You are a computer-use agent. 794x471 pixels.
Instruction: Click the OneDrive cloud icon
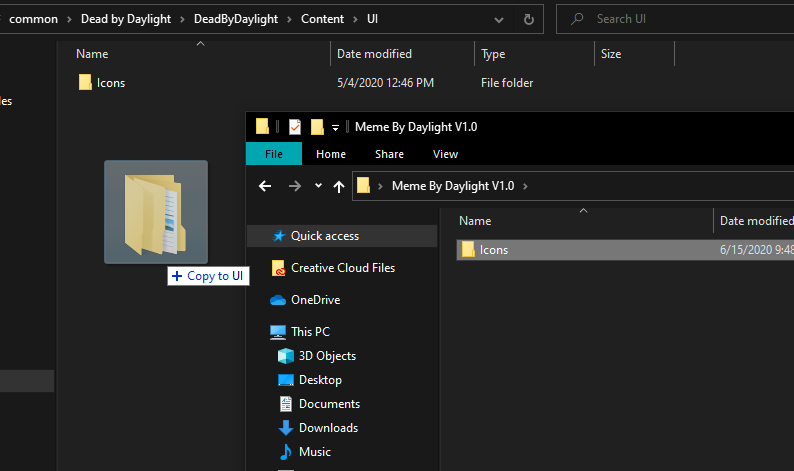point(278,300)
